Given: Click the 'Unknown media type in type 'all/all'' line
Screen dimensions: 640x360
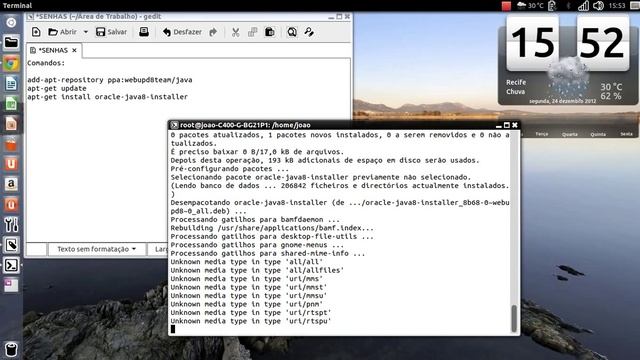Looking at the screenshot, I should (247, 262).
